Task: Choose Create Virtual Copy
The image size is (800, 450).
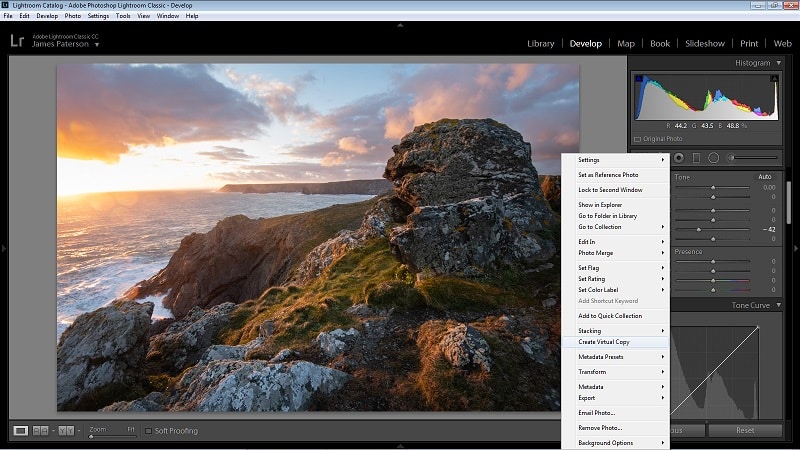Action: click(x=616, y=342)
